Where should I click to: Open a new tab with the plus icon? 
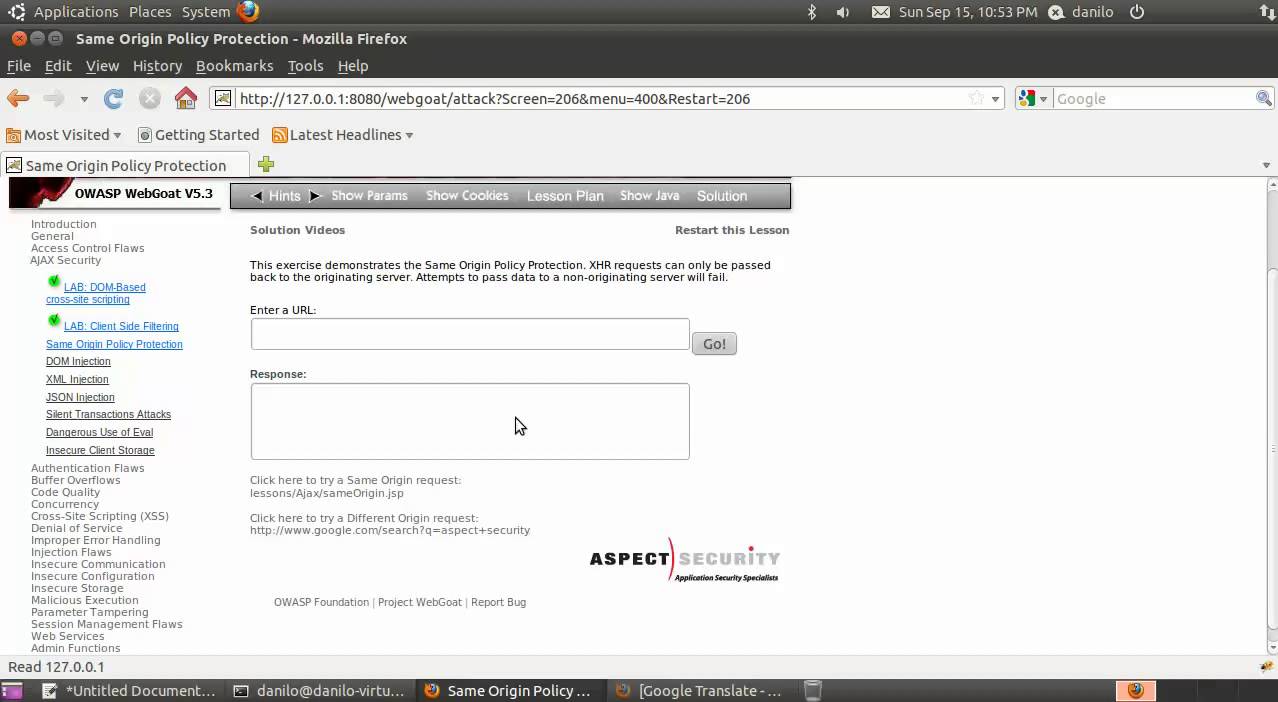[x=266, y=164]
